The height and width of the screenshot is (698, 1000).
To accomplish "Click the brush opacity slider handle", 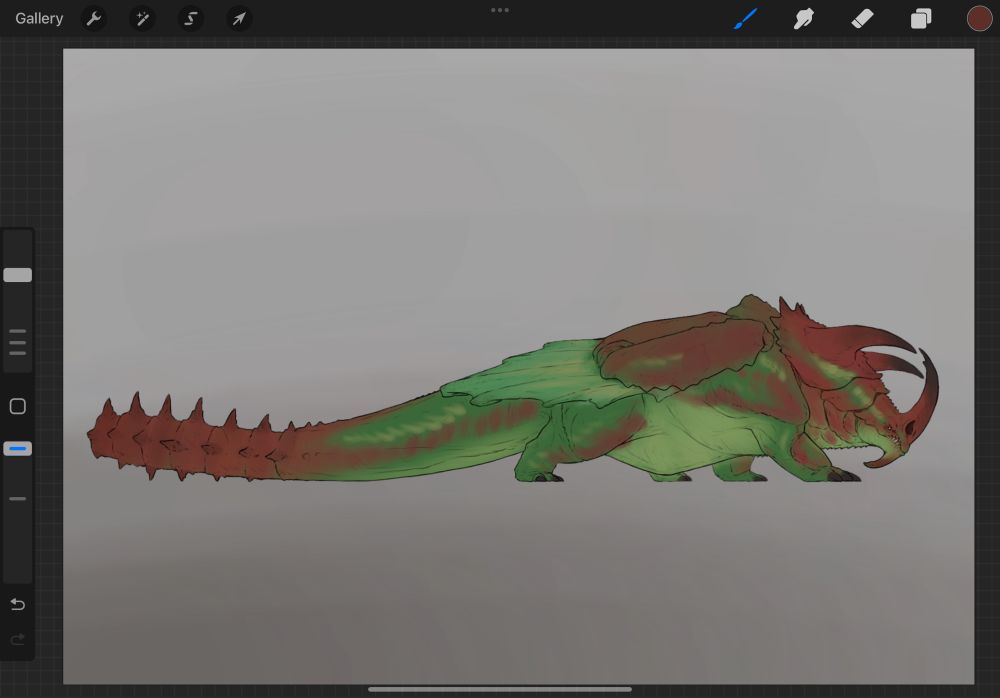I will pyautogui.click(x=18, y=449).
